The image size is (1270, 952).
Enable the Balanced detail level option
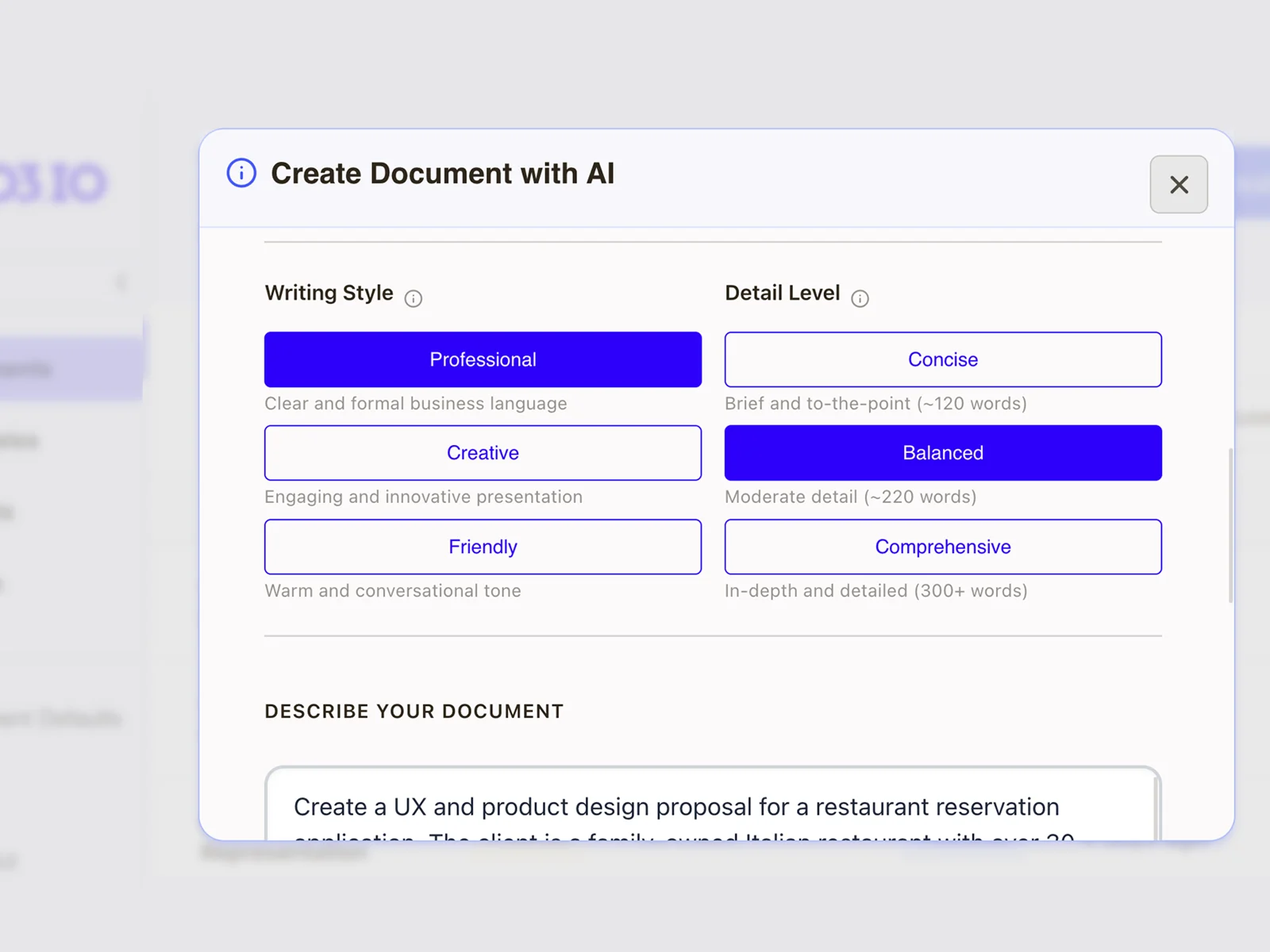point(942,453)
